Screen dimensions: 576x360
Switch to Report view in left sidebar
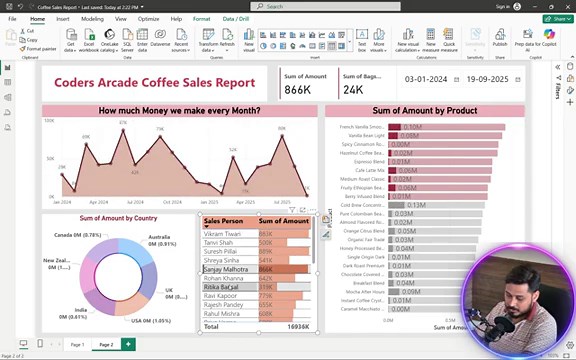coord(7,68)
